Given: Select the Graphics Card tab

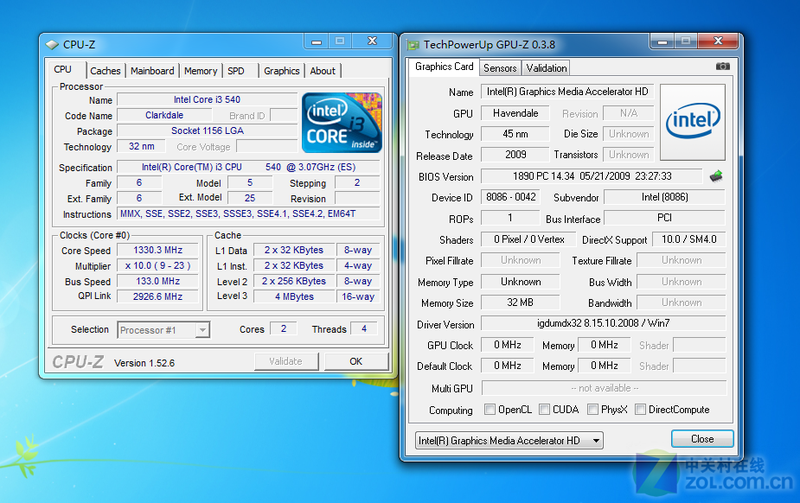Looking at the screenshot, I should pyautogui.click(x=444, y=67).
